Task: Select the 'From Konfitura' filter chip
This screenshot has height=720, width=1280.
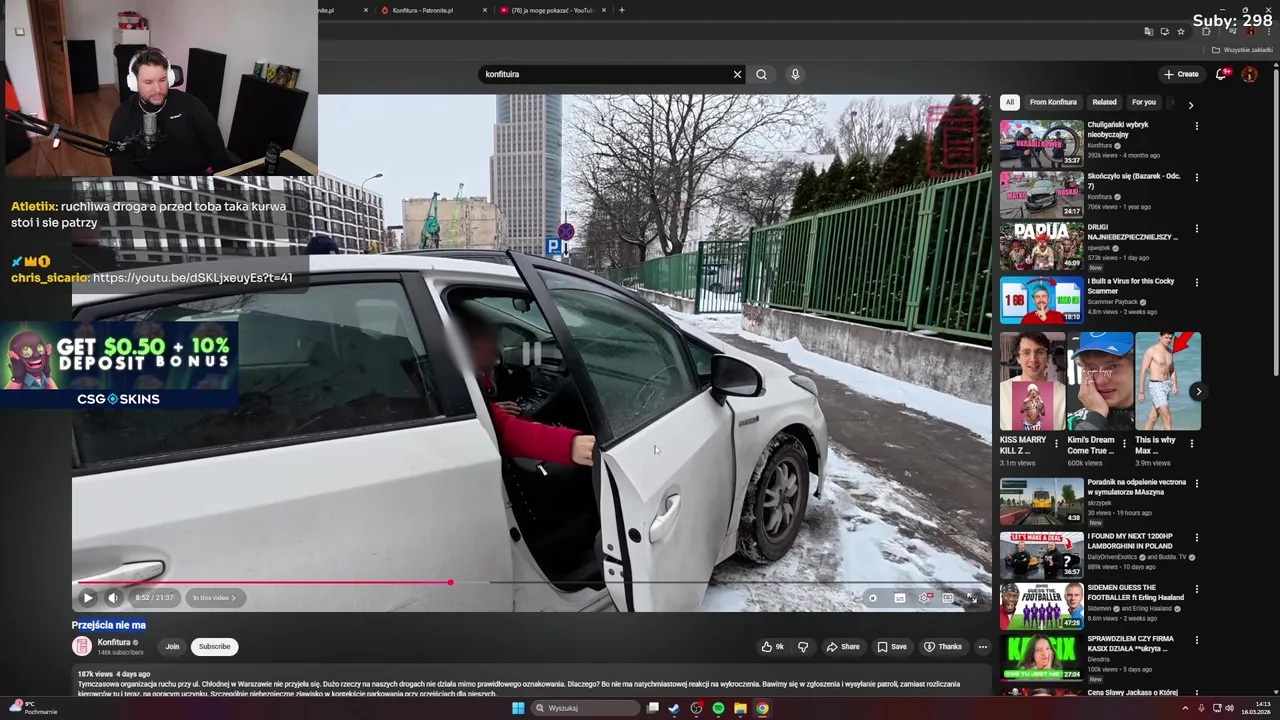Action: [1053, 102]
